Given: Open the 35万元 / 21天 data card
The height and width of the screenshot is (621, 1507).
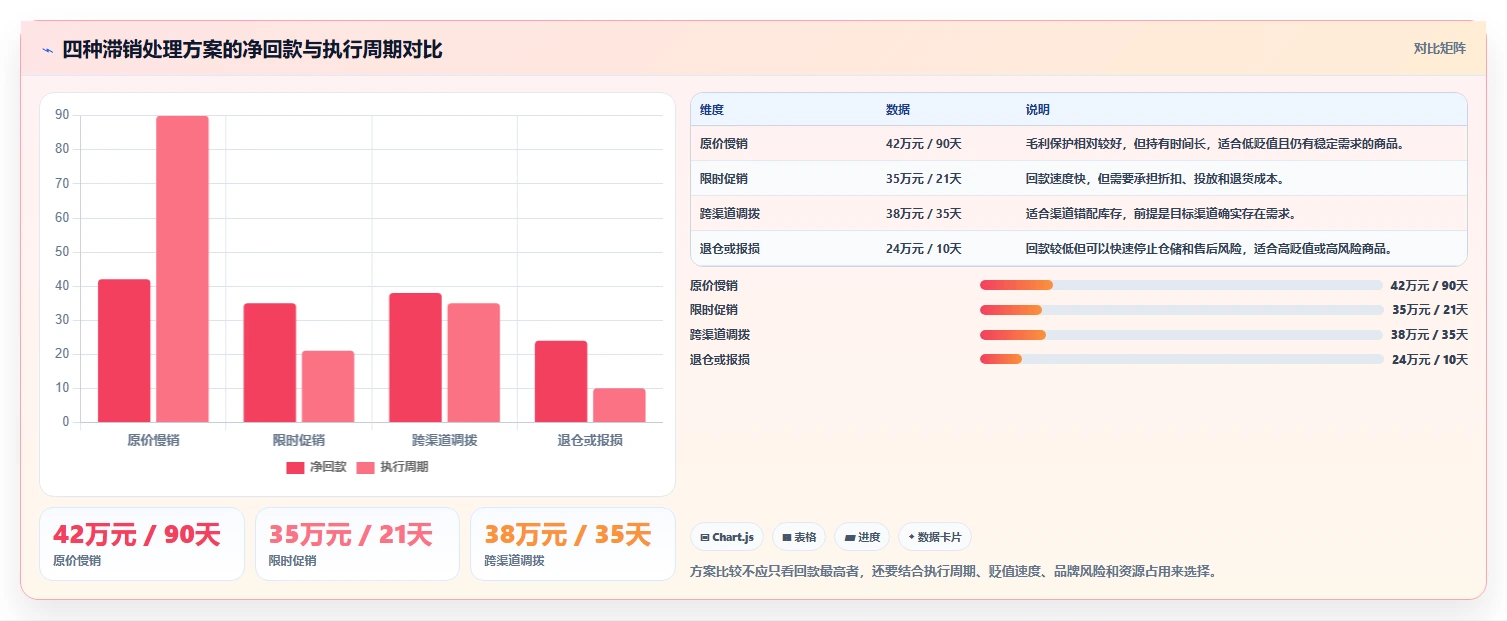Looking at the screenshot, I should click(357, 544).
